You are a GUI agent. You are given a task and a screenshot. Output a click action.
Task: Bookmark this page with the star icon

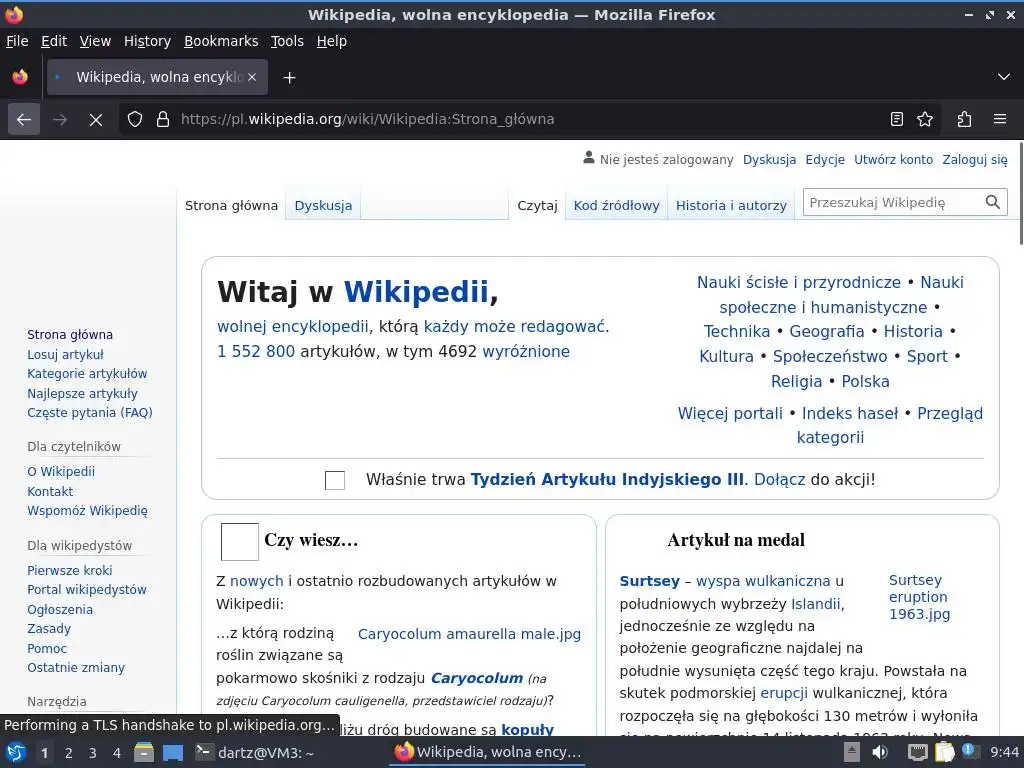pos(925,119)
